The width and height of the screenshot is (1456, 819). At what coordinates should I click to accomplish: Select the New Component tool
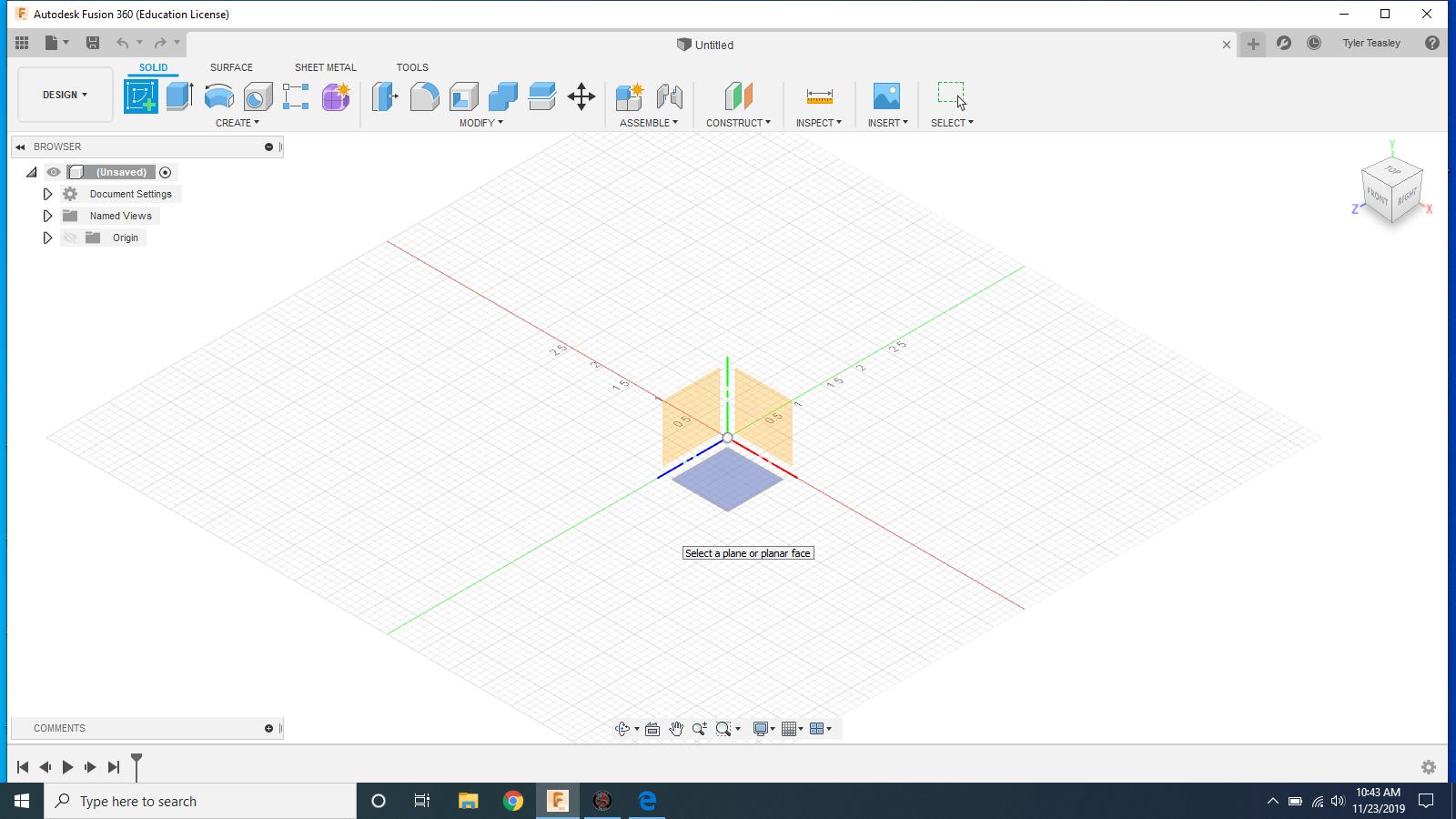point(630,96)
